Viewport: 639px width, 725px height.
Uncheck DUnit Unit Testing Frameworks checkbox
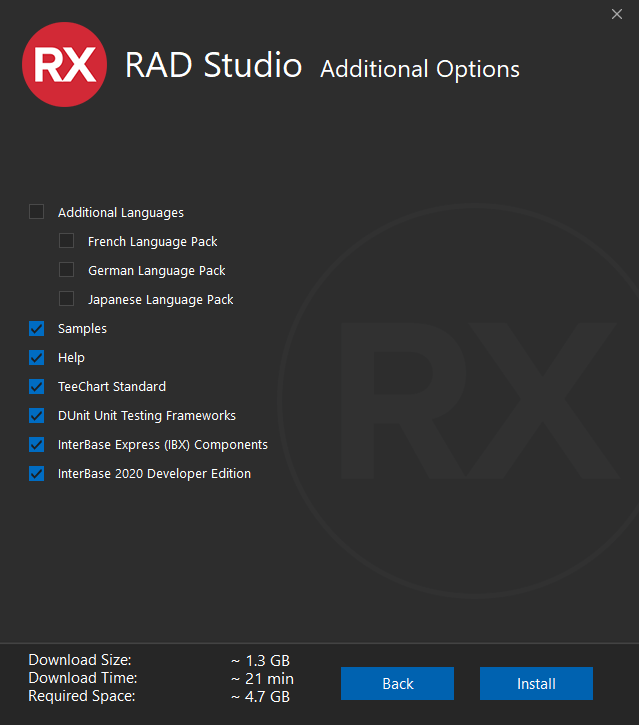pyautogui.click(x=37, y=415)
